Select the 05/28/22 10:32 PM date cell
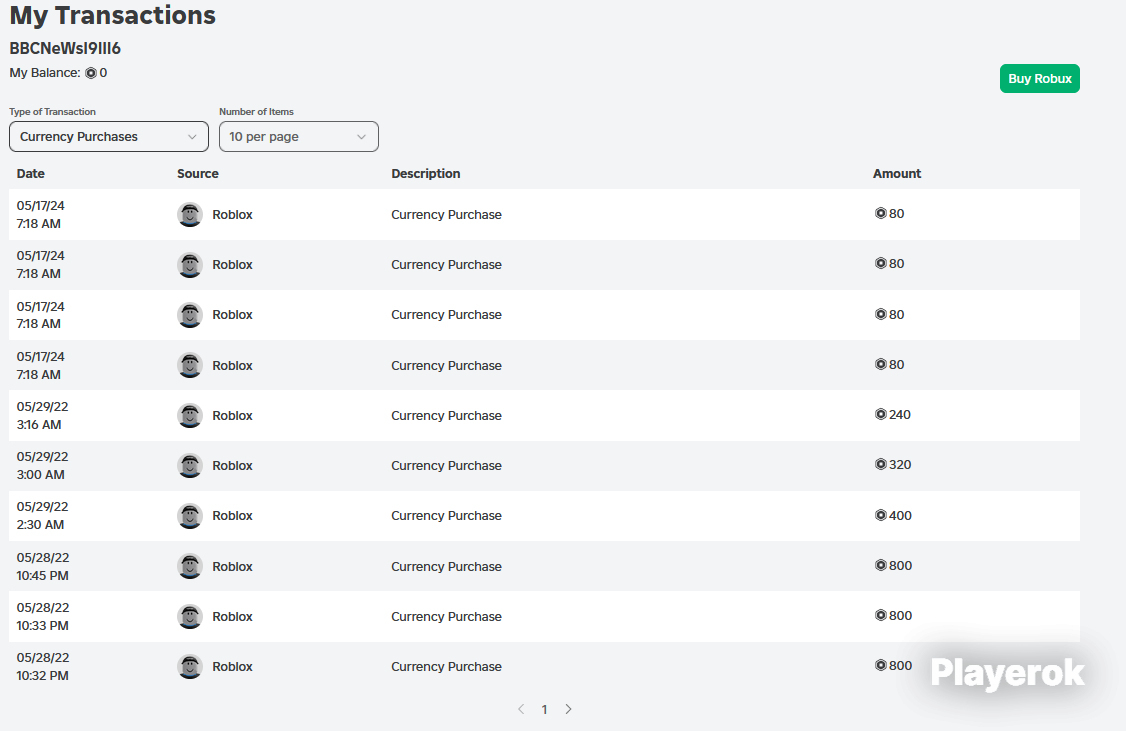The height and width of the screenshot is (731, 1126). click(x=43, y=666)
